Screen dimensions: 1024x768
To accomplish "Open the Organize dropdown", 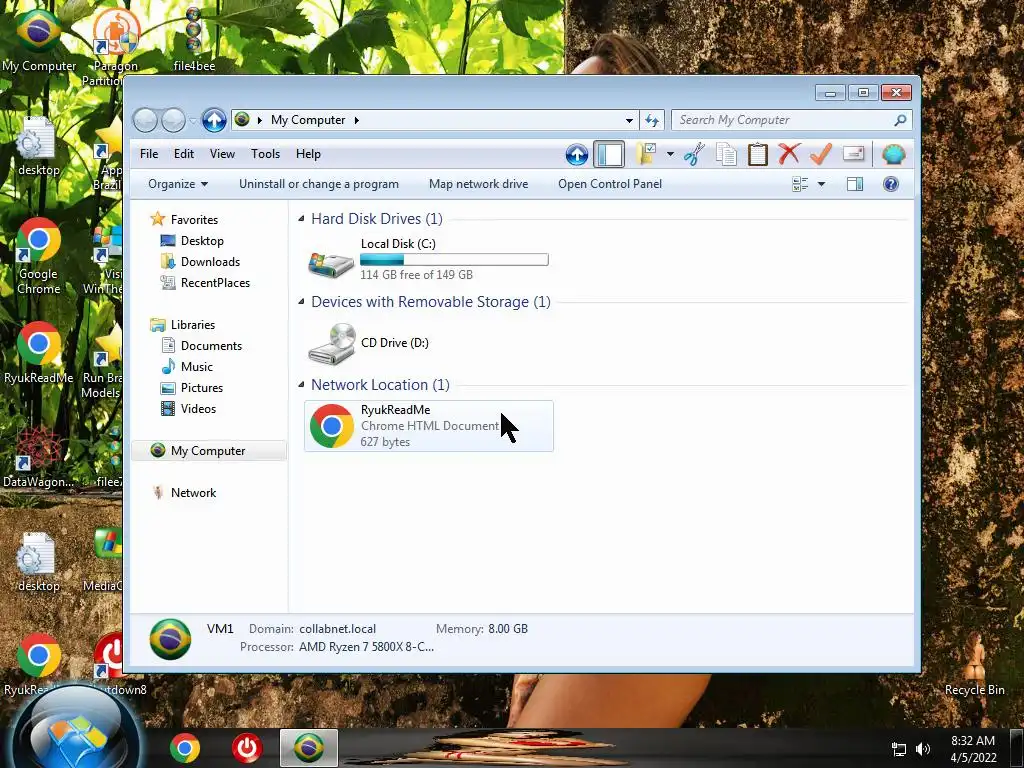I will pos(178,184).
